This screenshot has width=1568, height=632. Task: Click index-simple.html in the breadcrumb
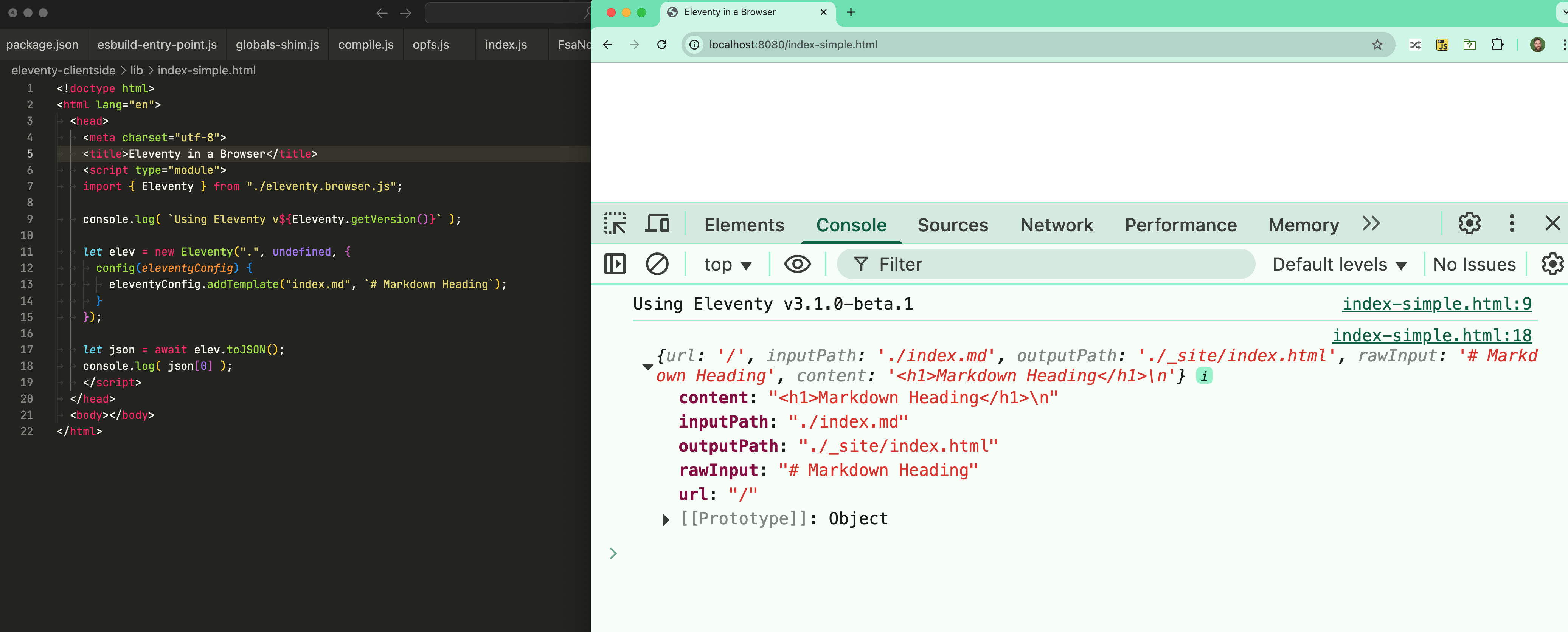click(206, 70)
